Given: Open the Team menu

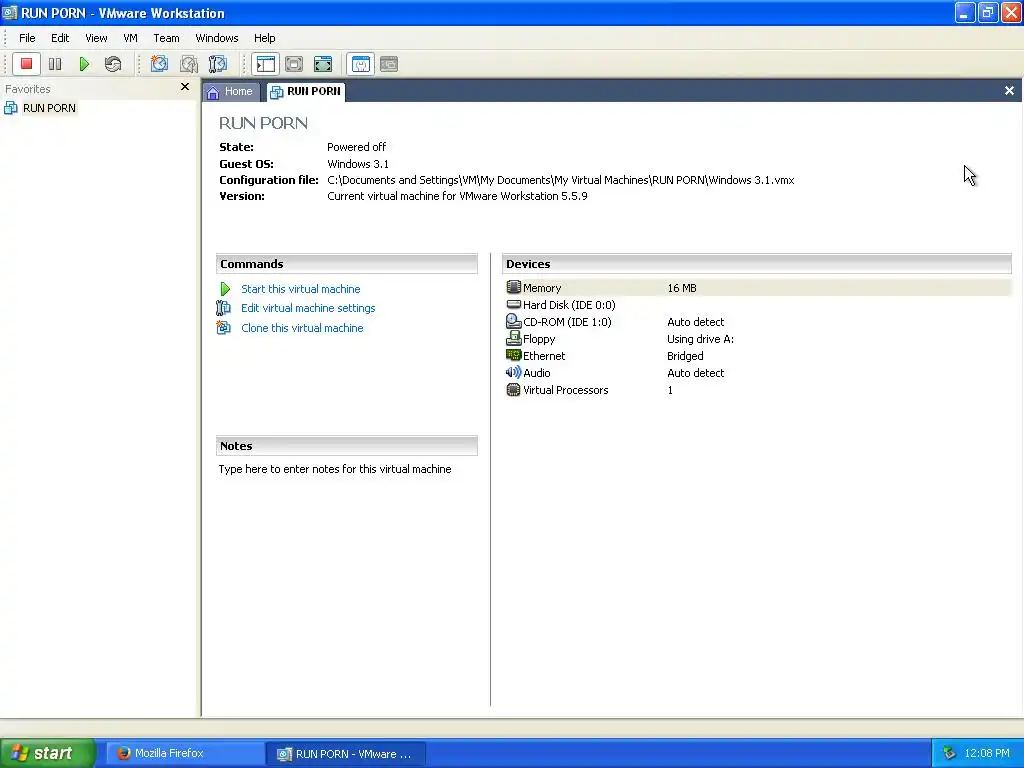Looking at the screenshot, I should tap(166, 38).
